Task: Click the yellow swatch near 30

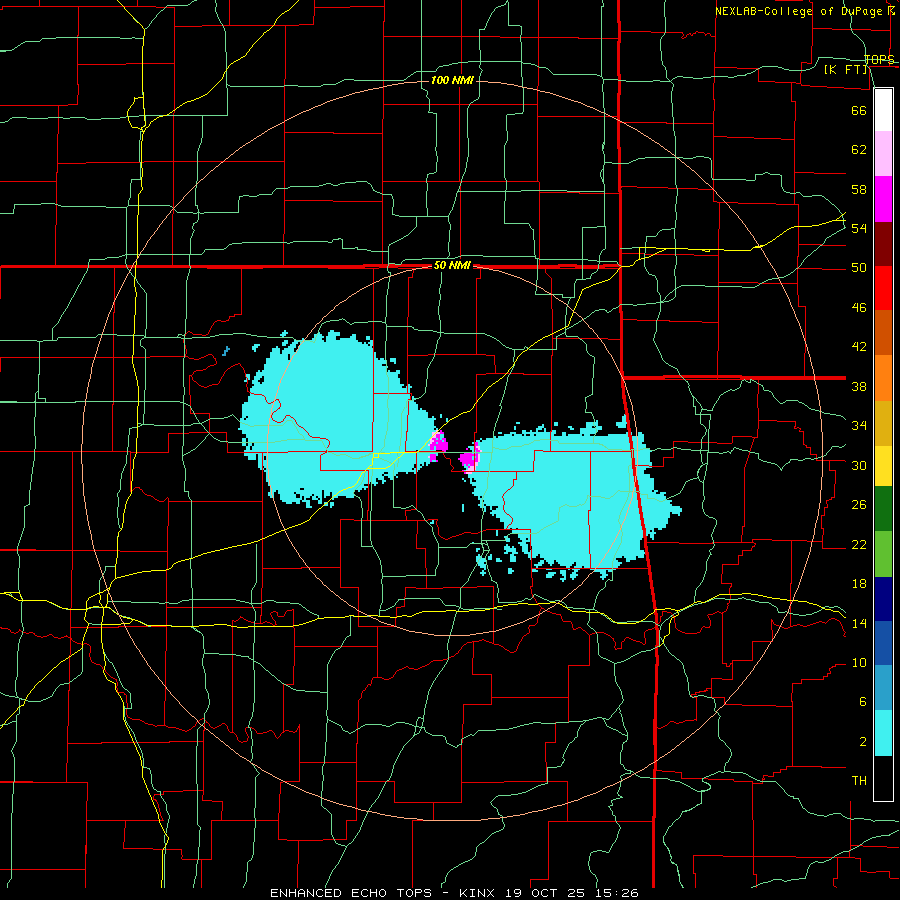Action: pos(883,466)
